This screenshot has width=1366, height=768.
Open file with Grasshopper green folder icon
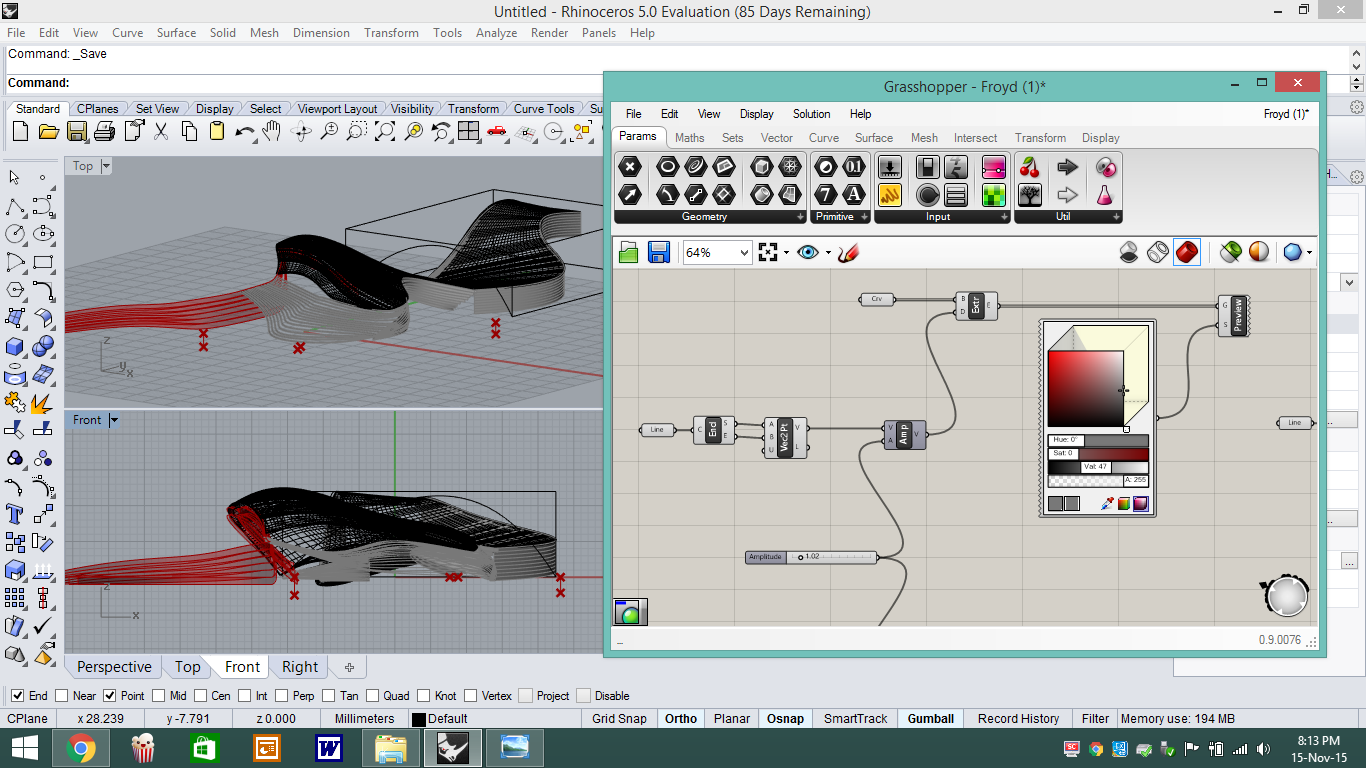tap(629, 252)
